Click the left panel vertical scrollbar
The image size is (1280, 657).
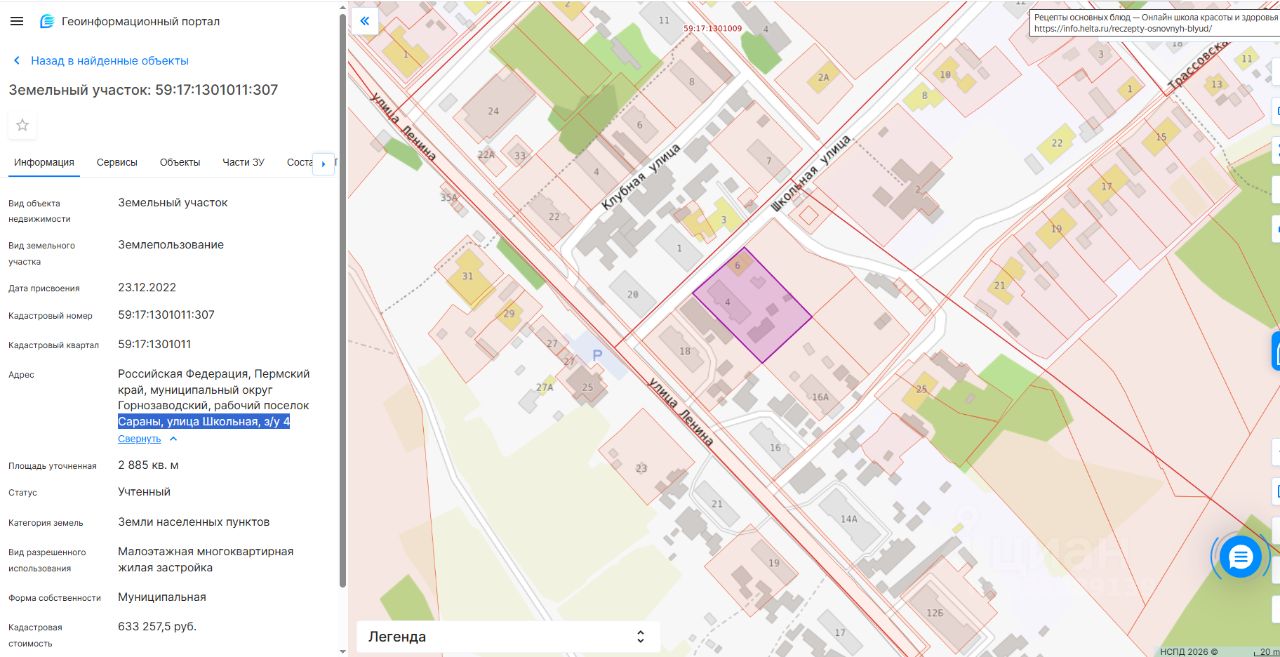tap(343, 300)
